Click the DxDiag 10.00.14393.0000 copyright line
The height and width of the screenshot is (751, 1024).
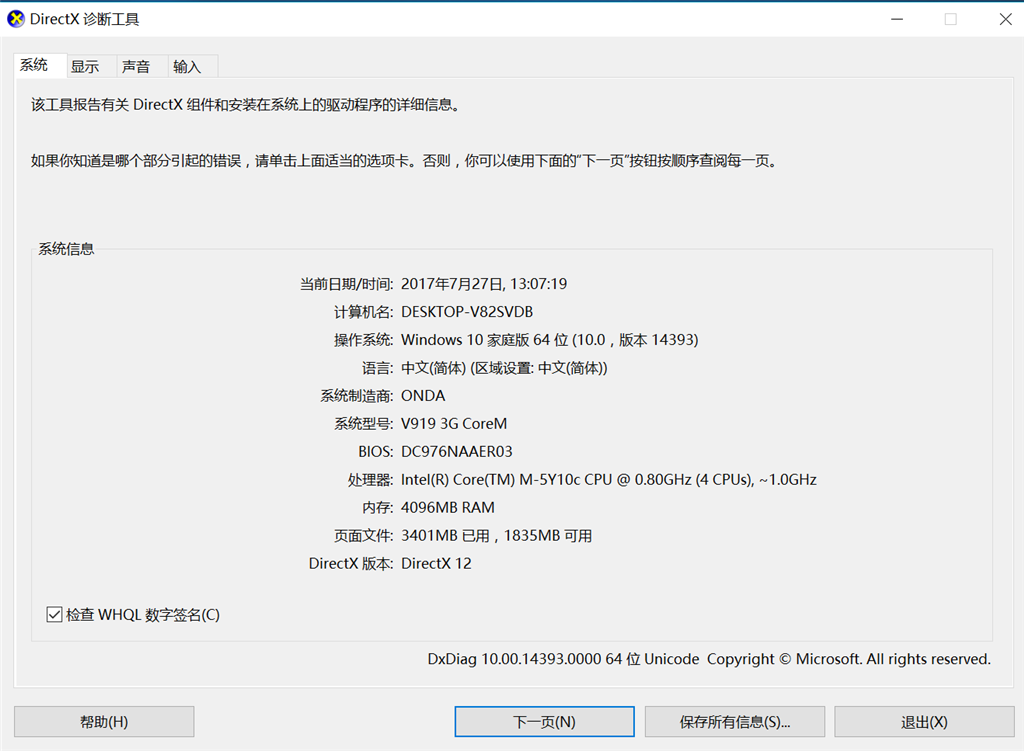click(x=709, y=659)
